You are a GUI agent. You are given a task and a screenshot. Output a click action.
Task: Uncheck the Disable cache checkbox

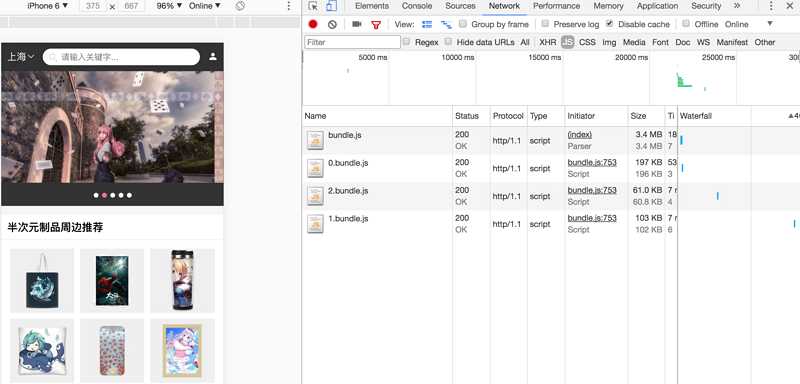tap(610, 23)
